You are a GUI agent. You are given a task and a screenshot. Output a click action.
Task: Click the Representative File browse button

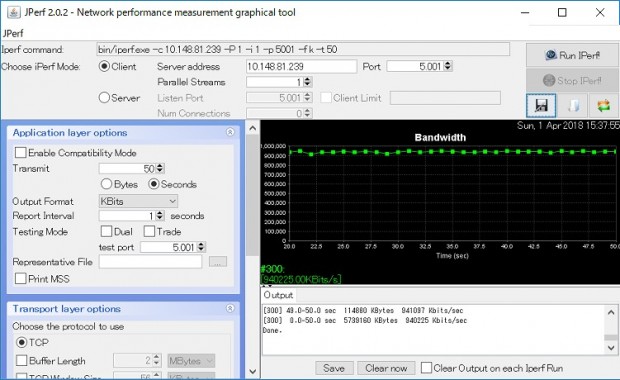(217, 261)
